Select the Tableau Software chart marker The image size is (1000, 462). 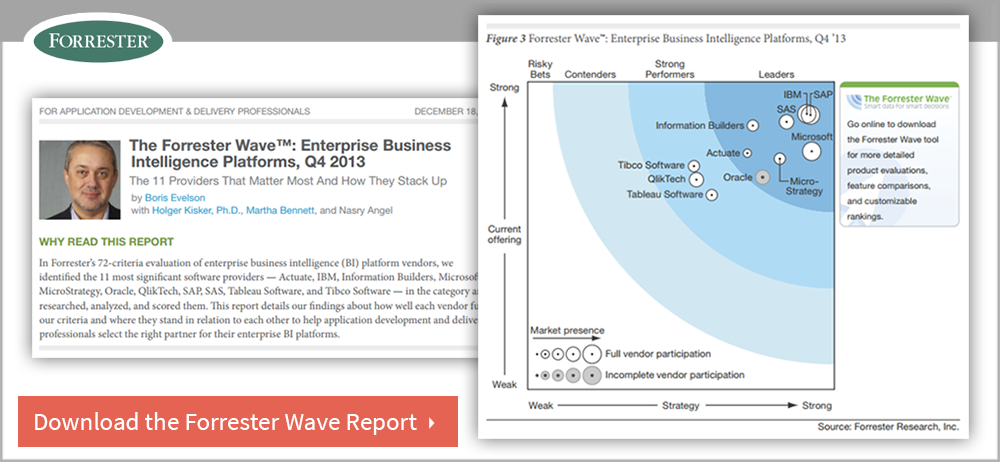point(711,195)
